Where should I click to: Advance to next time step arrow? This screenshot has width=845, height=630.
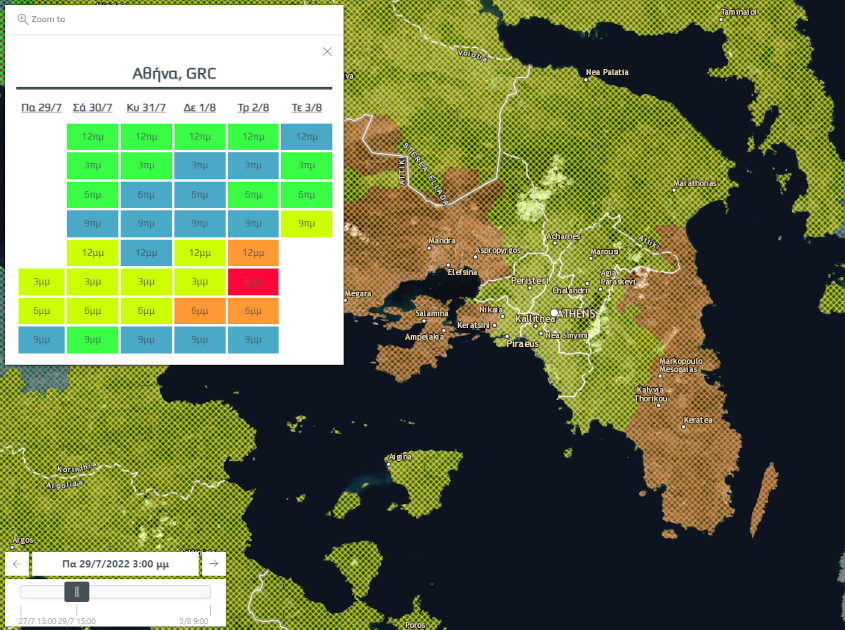(213, 564)
